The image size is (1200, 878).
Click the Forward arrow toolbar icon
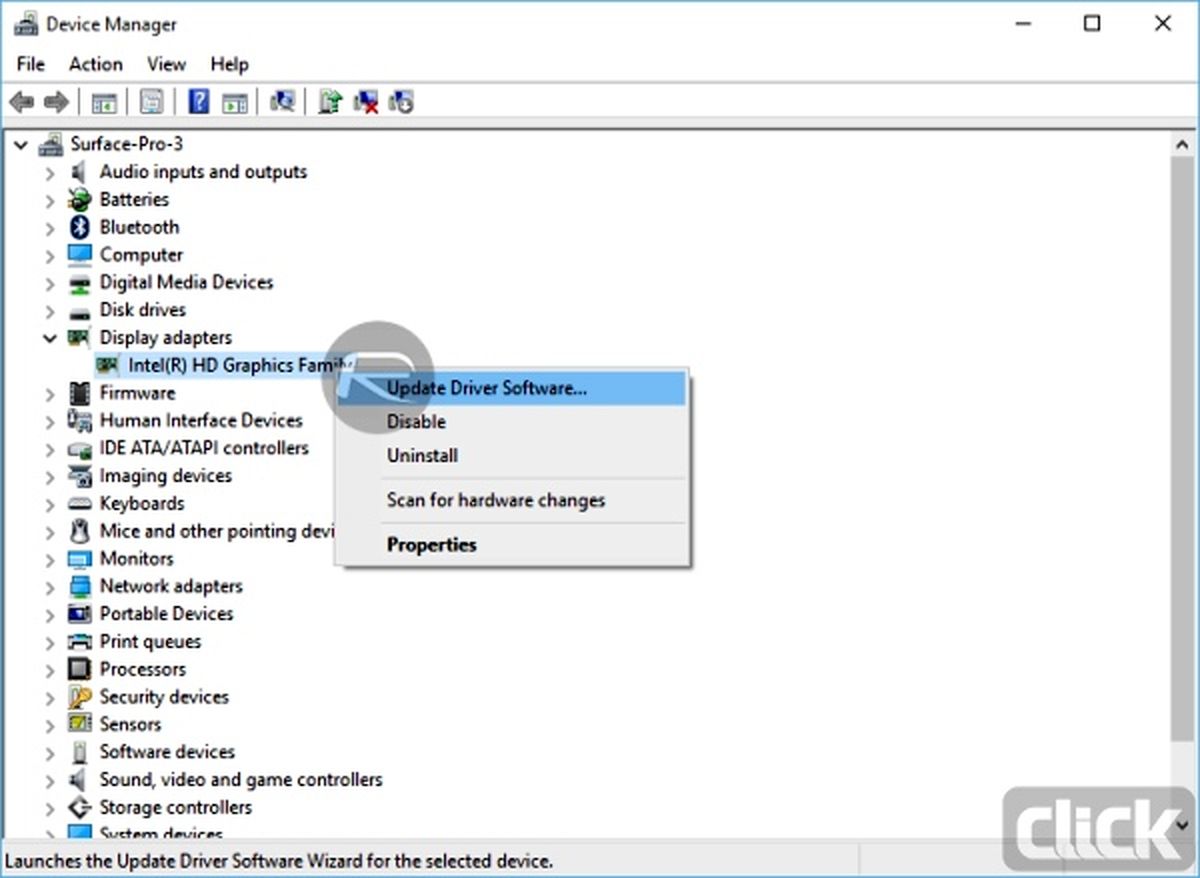pyautogui.click(x=56, y=101)
